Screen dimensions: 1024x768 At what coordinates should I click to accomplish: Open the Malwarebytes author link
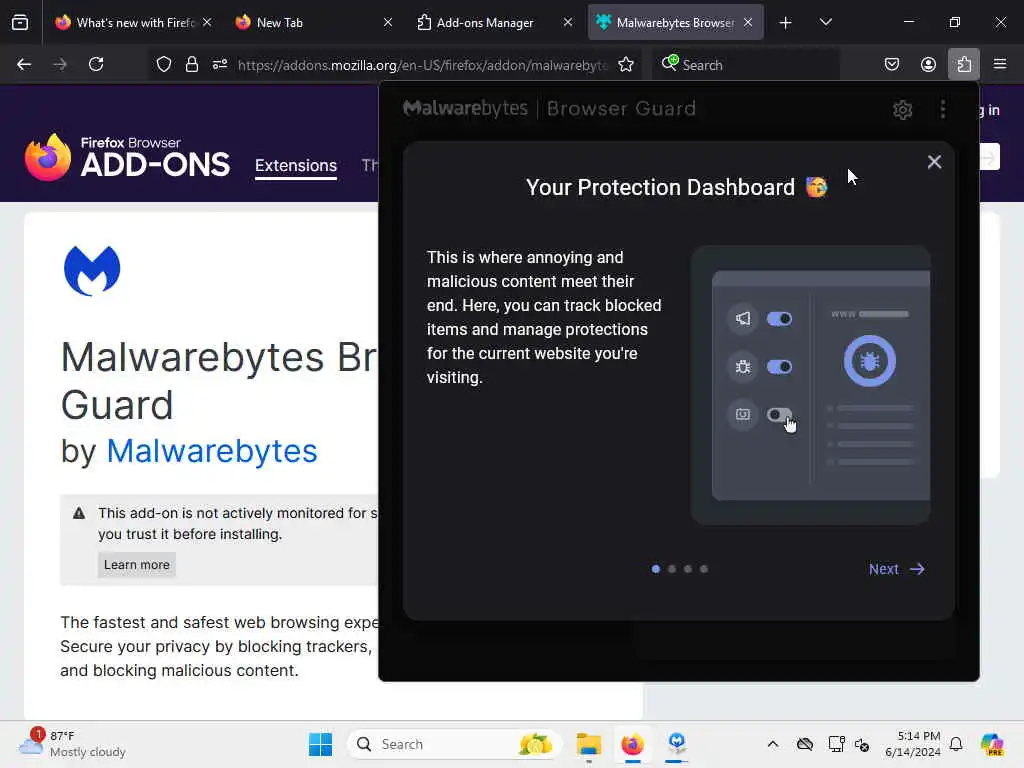click(x=212, y=451)
